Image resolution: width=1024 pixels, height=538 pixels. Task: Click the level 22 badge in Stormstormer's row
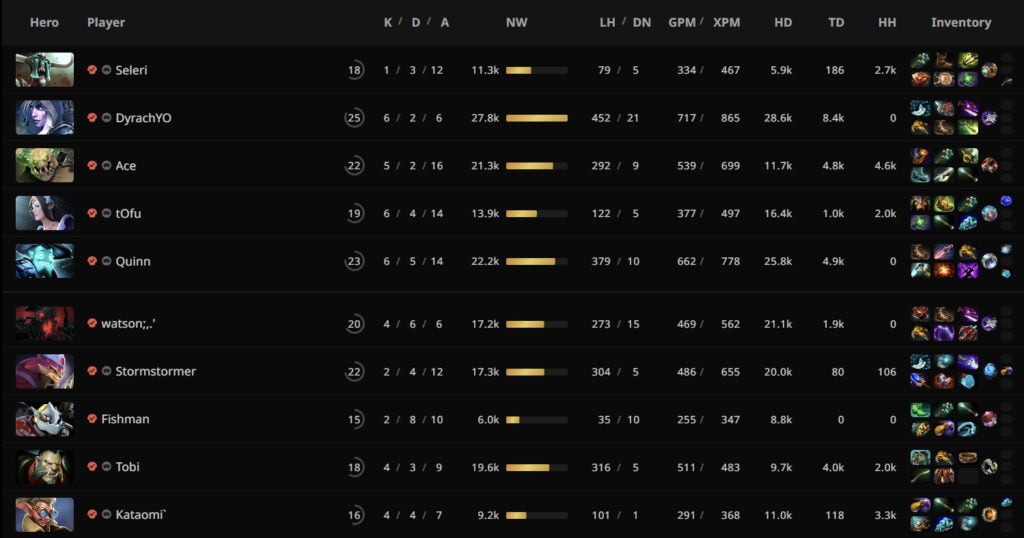[354, 371]
